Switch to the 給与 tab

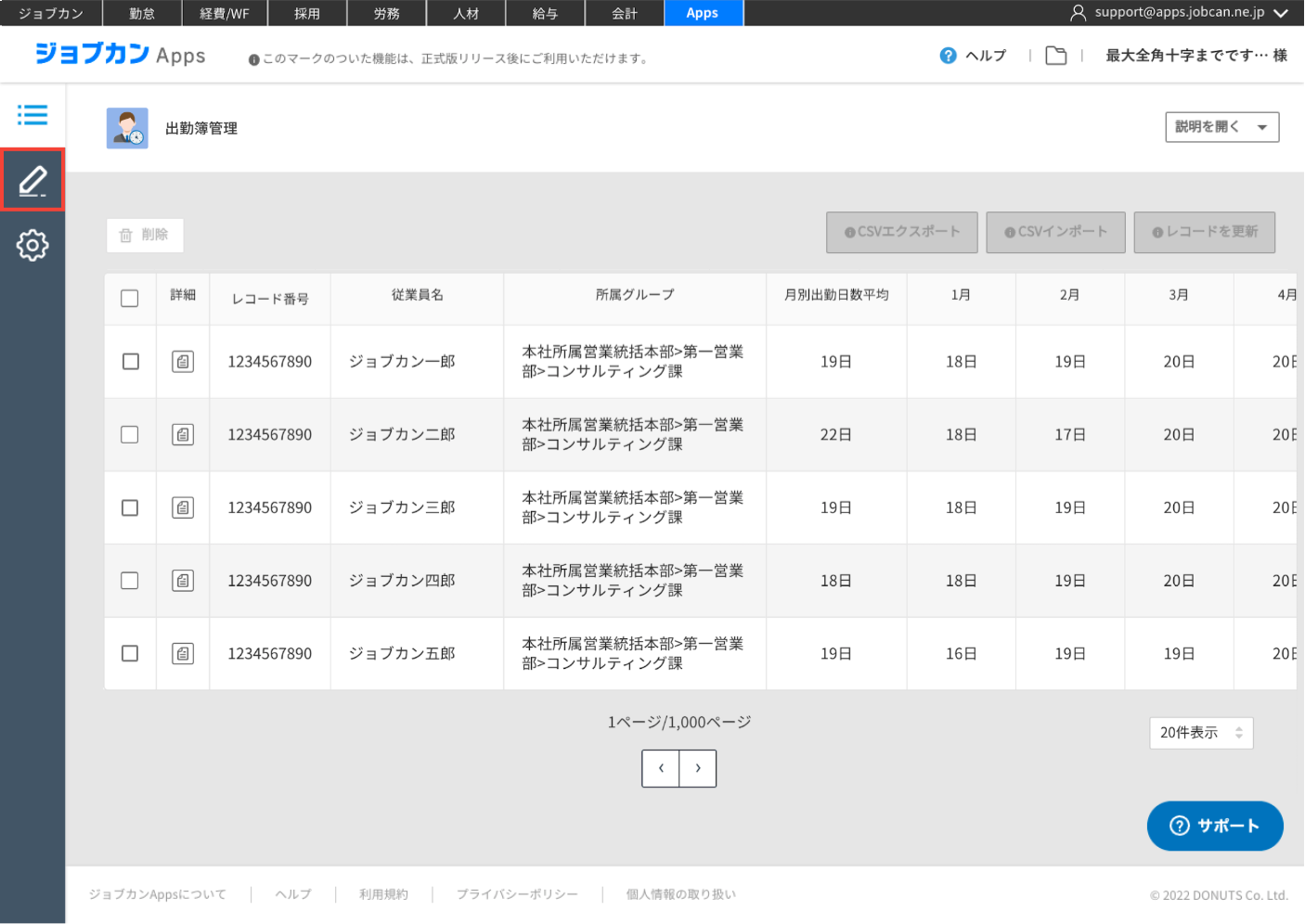pos(545,13)
